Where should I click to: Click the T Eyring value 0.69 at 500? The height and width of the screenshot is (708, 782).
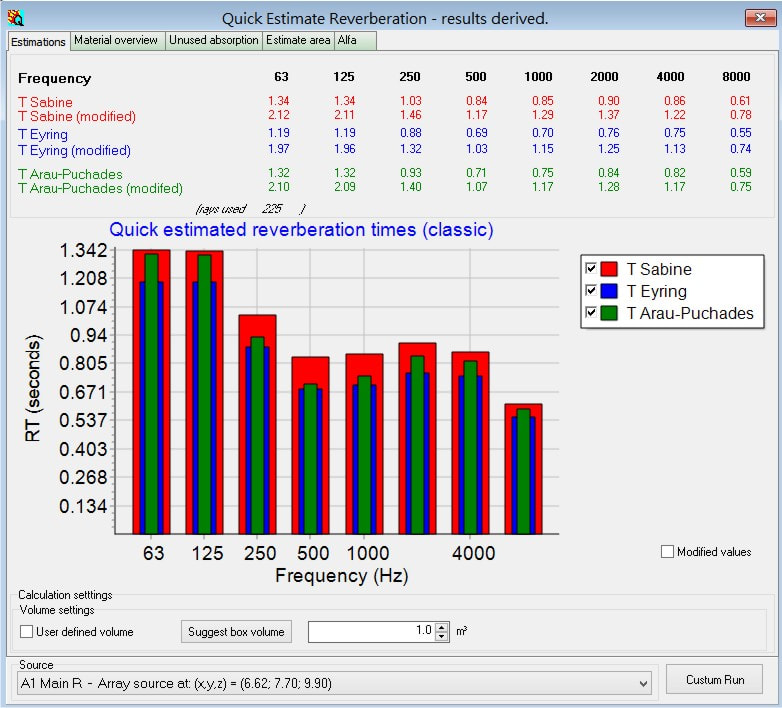(x=477, y=133)
